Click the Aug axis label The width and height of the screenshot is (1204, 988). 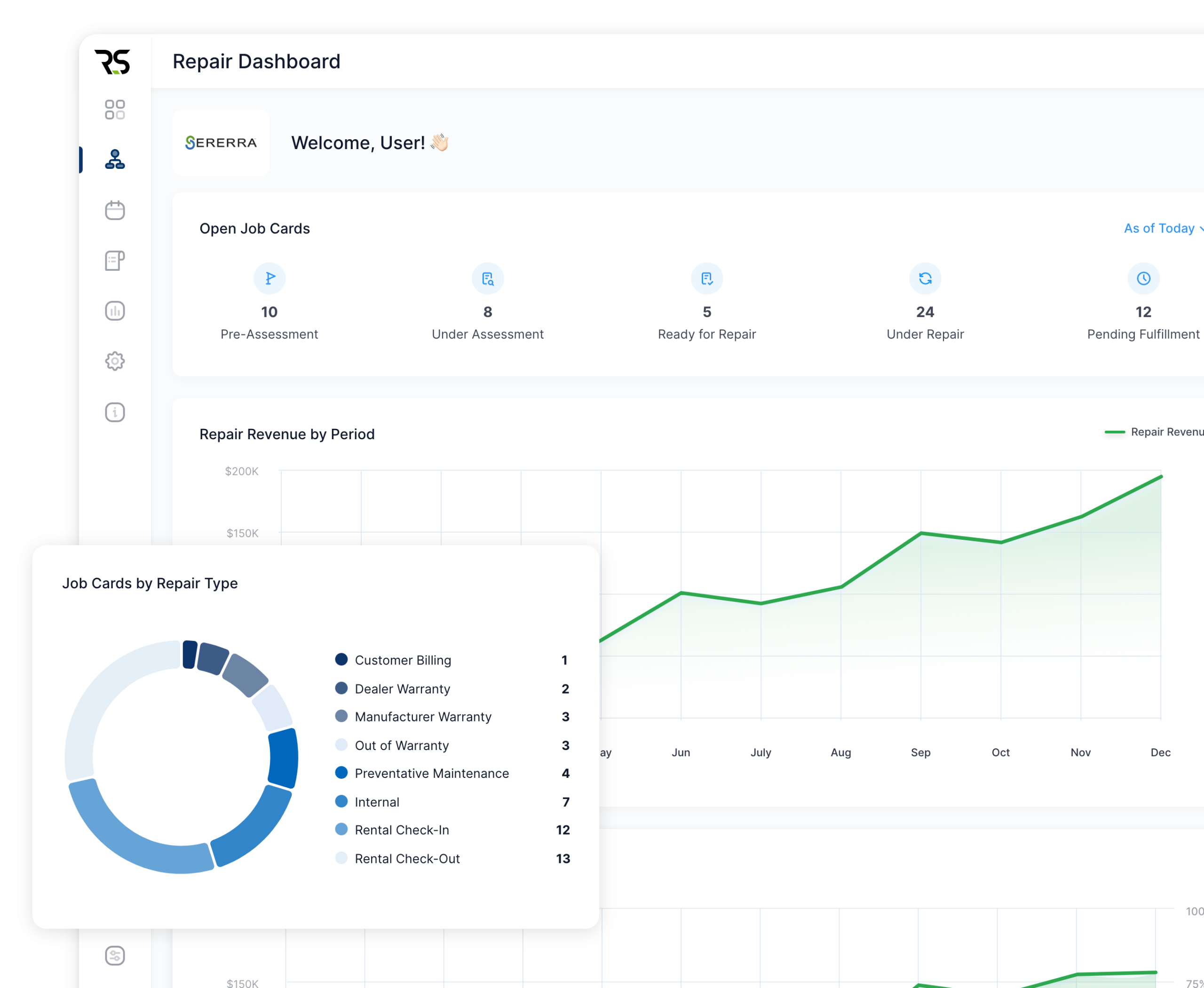[841, 752]
